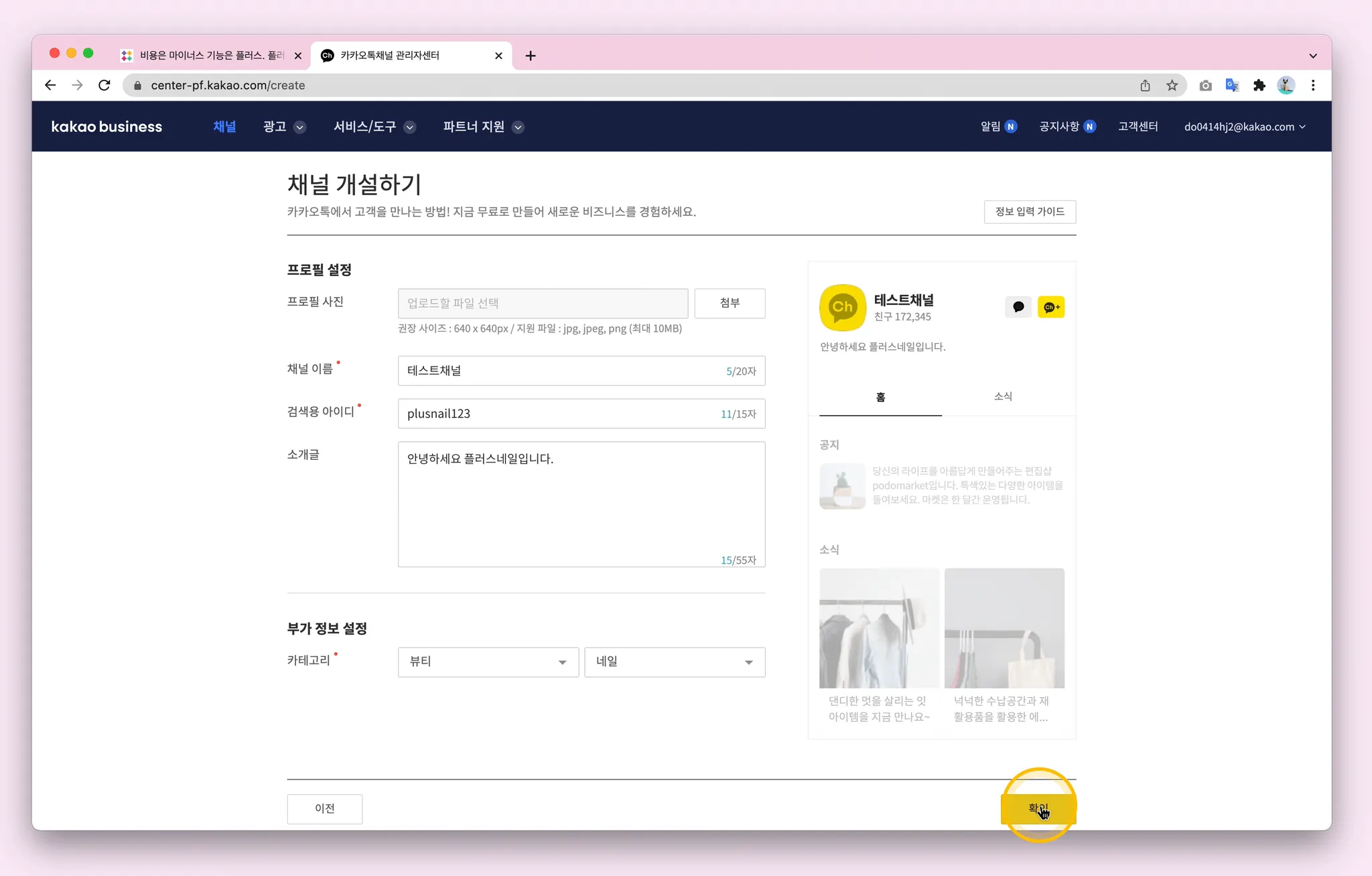Viewport: 1372px width, 876px height.
Task: Click the share icon in address bar
Action: (1145, 85)
